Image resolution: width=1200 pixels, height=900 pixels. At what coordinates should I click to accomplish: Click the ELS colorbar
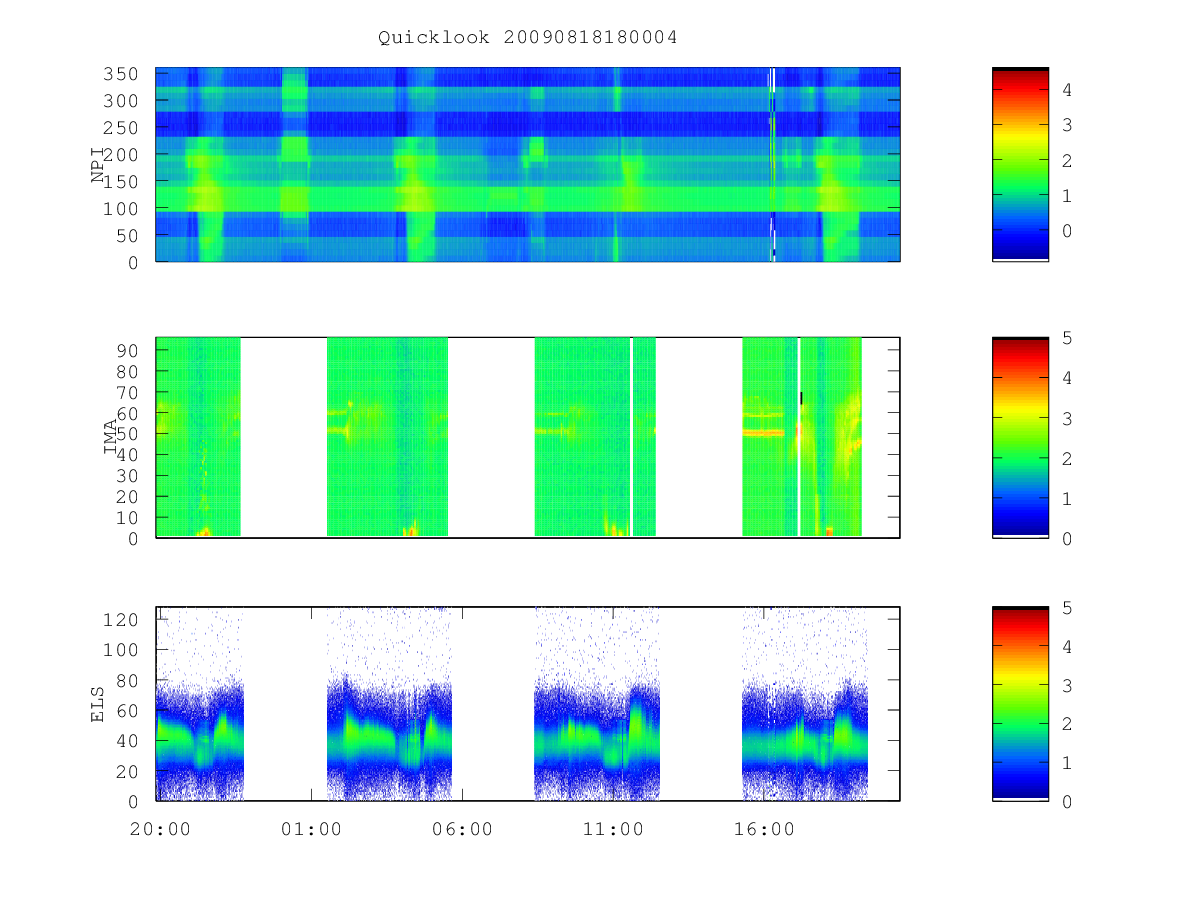click(1020, 704)
